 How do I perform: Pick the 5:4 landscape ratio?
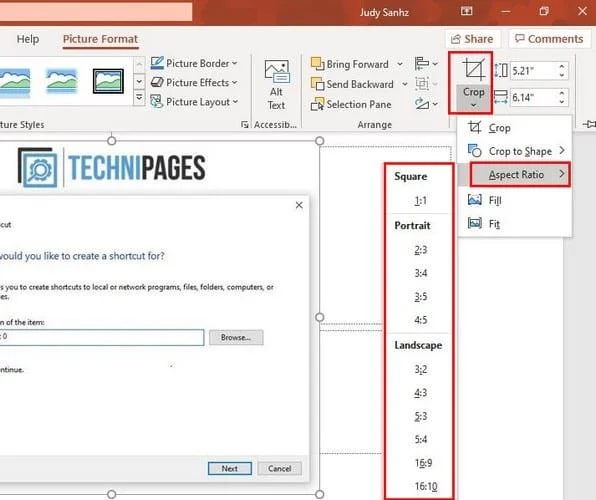pos(420,440)
